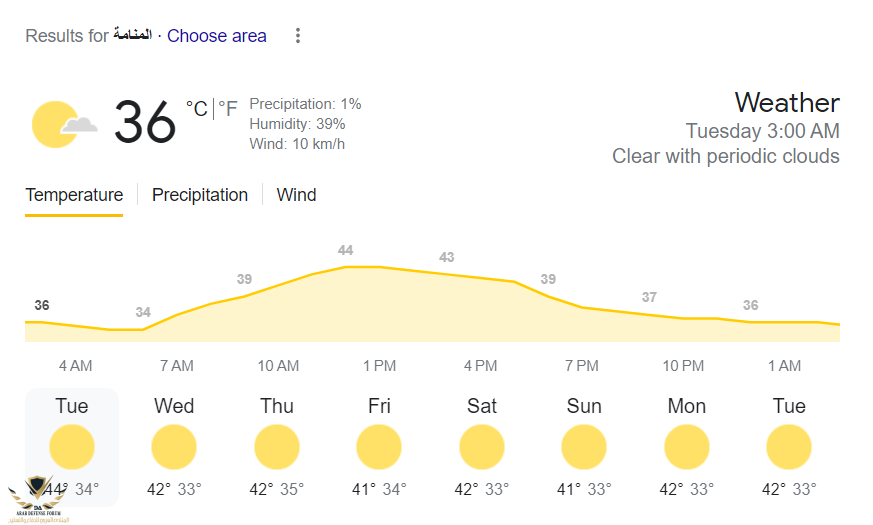
Task: Switch to the Precipitation tab
Action: pos(200,195)
